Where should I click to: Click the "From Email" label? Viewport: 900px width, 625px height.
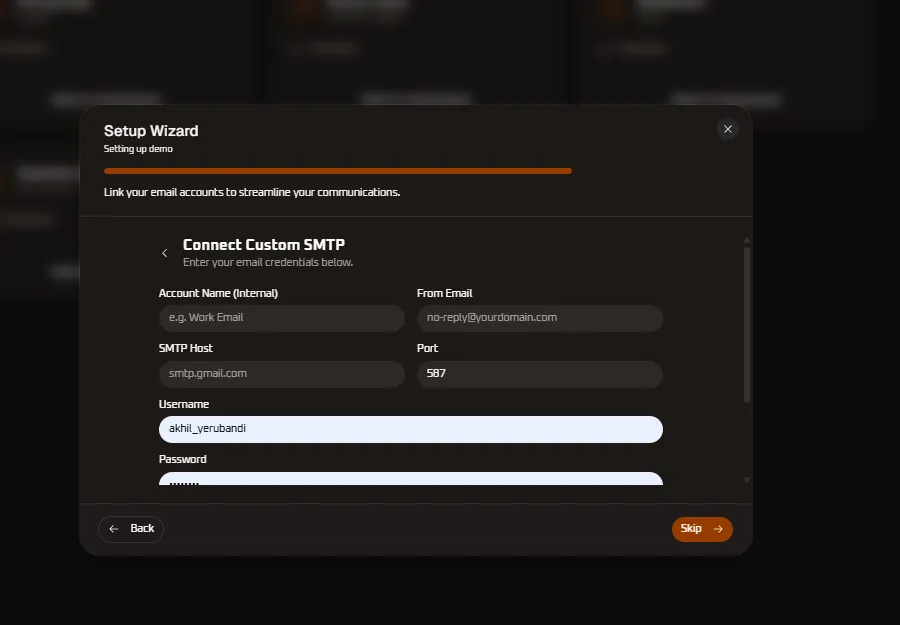point(444,293)
